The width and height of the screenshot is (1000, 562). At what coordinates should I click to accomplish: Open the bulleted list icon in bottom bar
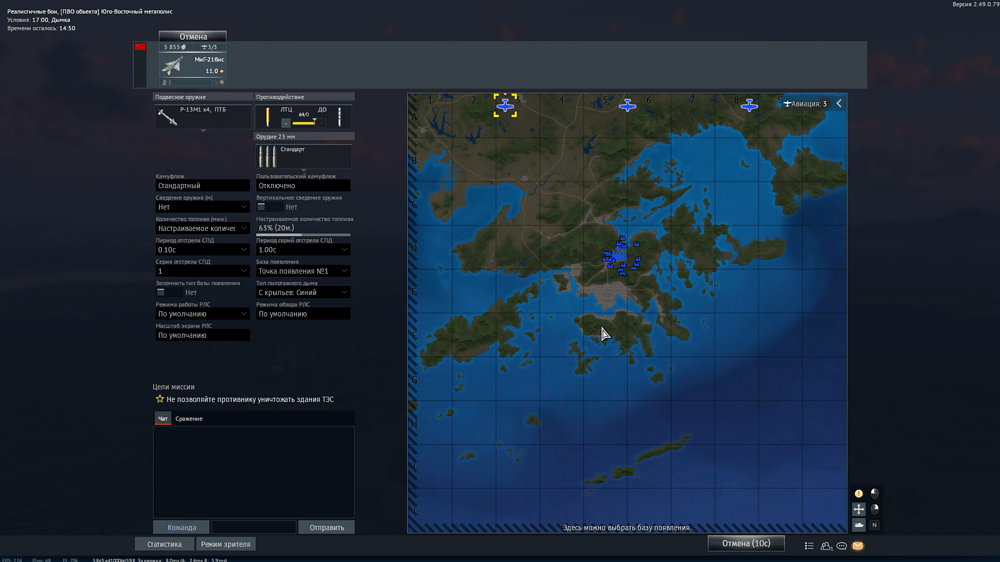(x=809, y=546)
